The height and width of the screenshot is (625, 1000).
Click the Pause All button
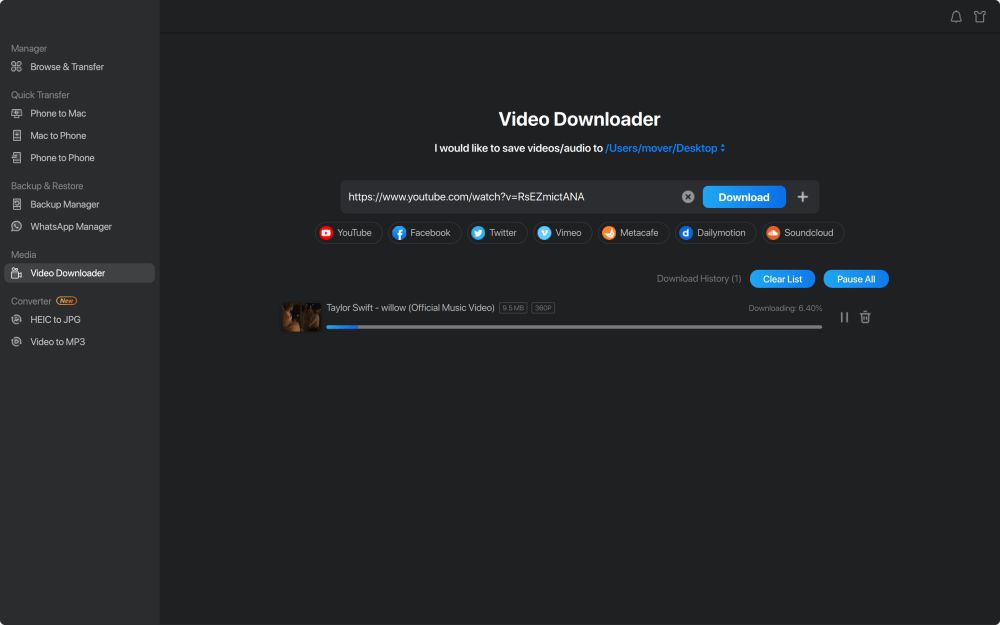click(x=856, y=279)
